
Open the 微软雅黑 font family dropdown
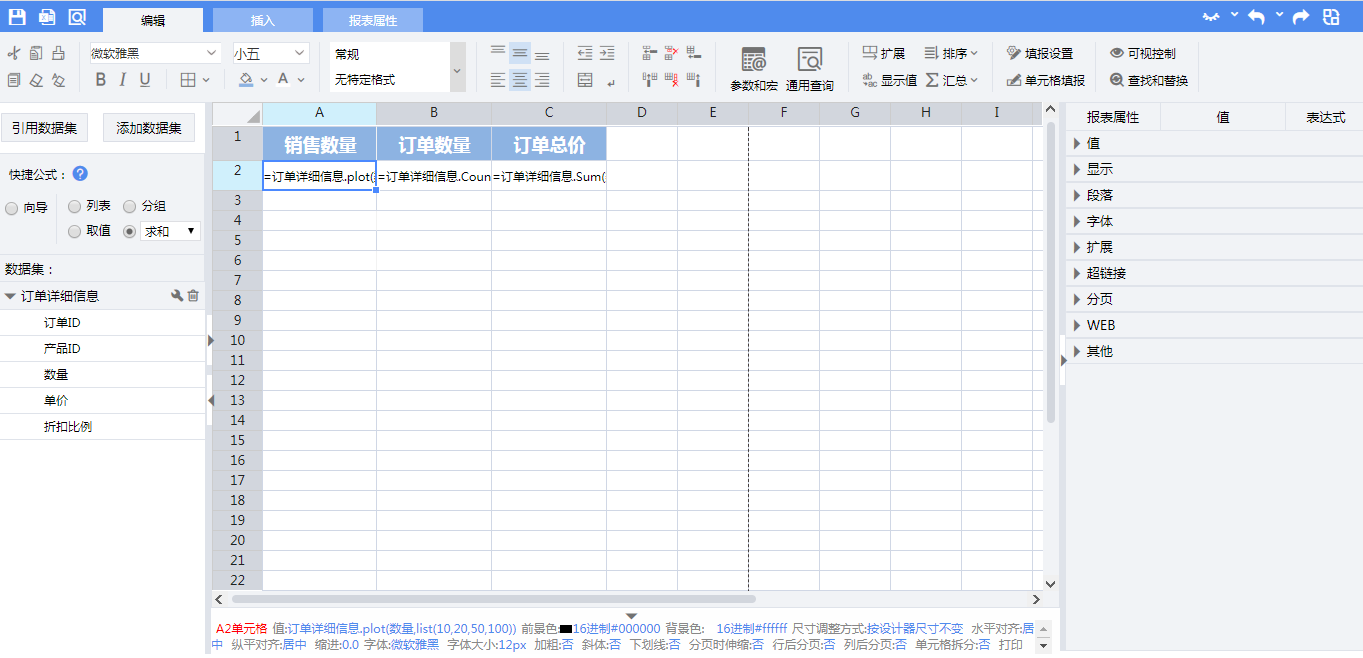click(x=154, y=54)
